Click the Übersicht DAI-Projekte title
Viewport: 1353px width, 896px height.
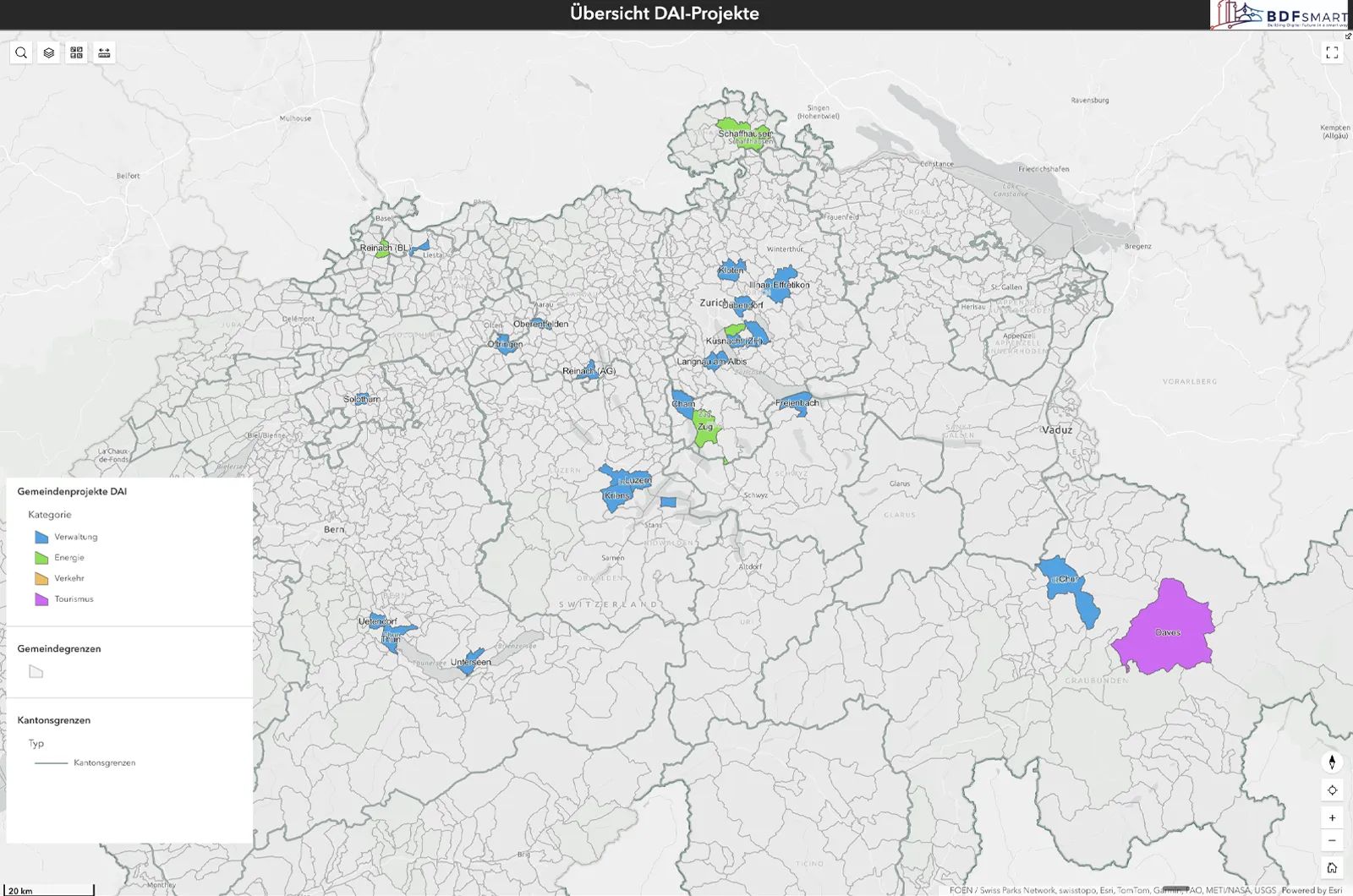(665, 14)
